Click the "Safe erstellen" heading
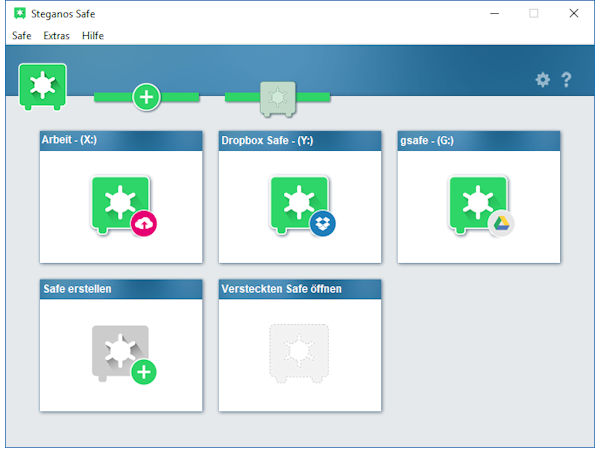600x453 pixels. [77, 289]
